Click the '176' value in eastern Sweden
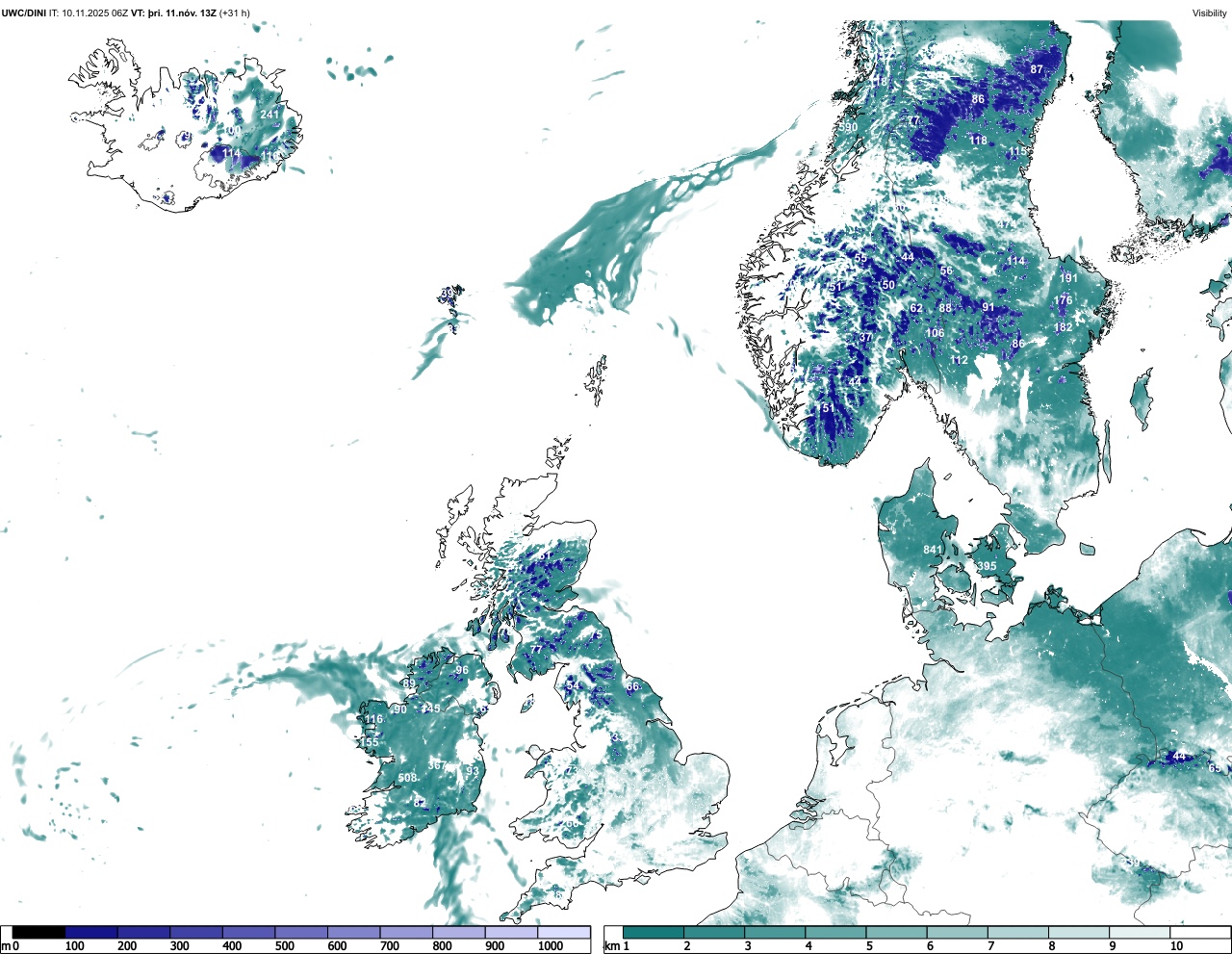Image resolution: width=1232 pixels, height=954 pixels. pyautogui.click(x=1063, y=300)
